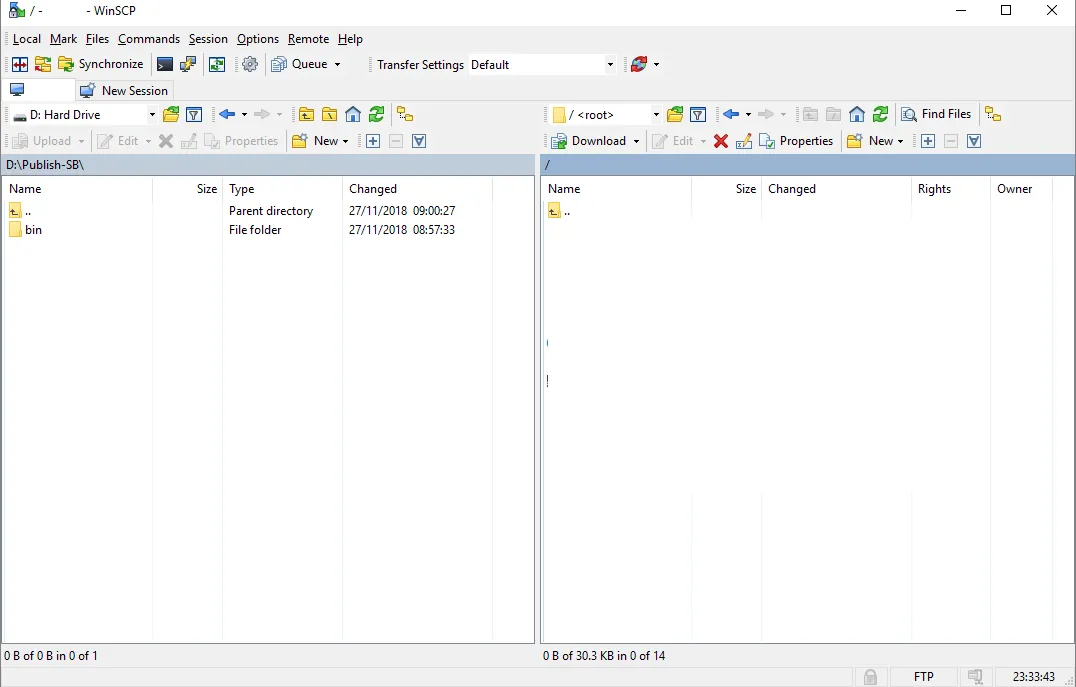
Task: Open session in PuTTY icon
Action: [187, 65]
